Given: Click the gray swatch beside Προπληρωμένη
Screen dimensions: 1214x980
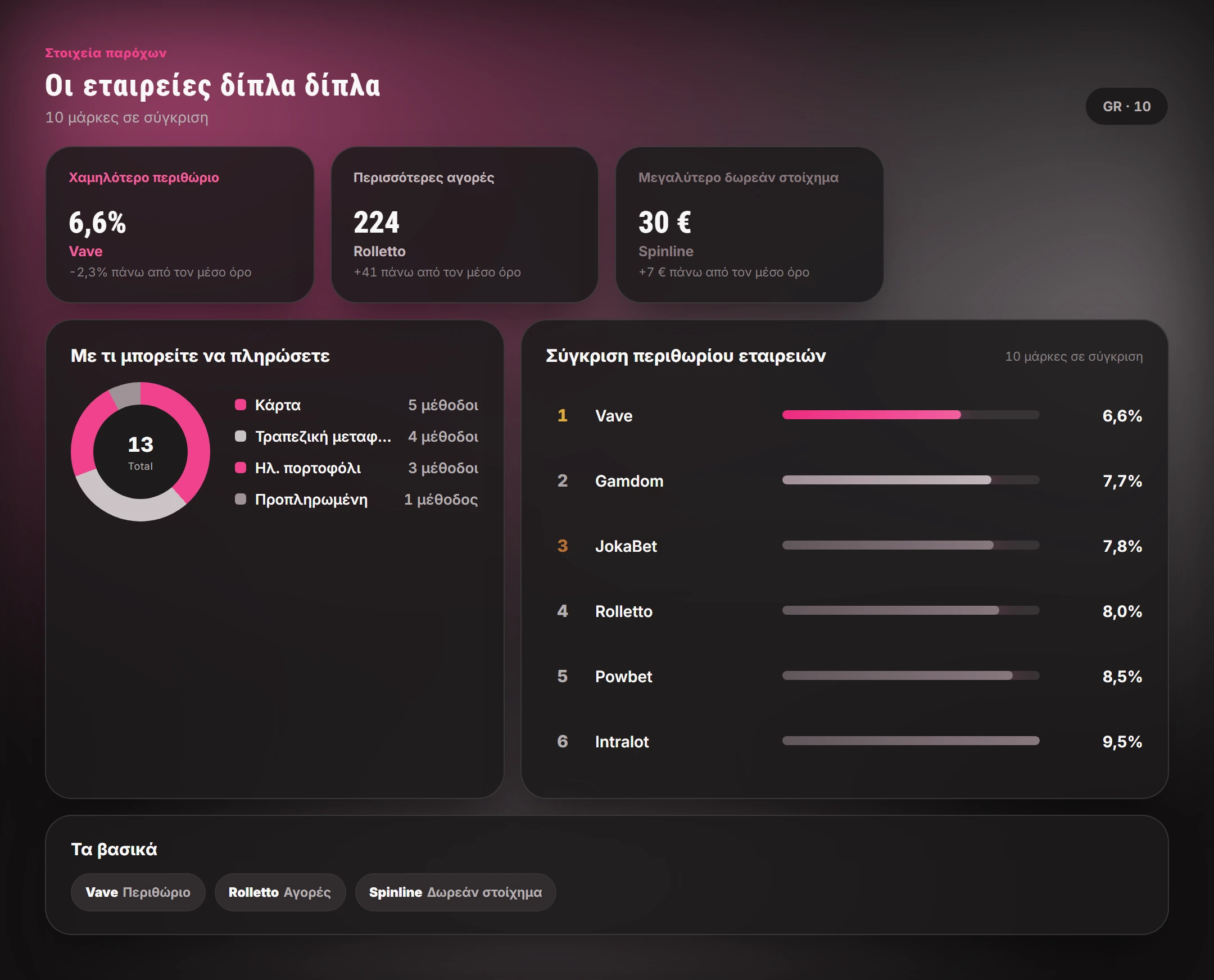Looking at the screenshot, I should point(241,499).
